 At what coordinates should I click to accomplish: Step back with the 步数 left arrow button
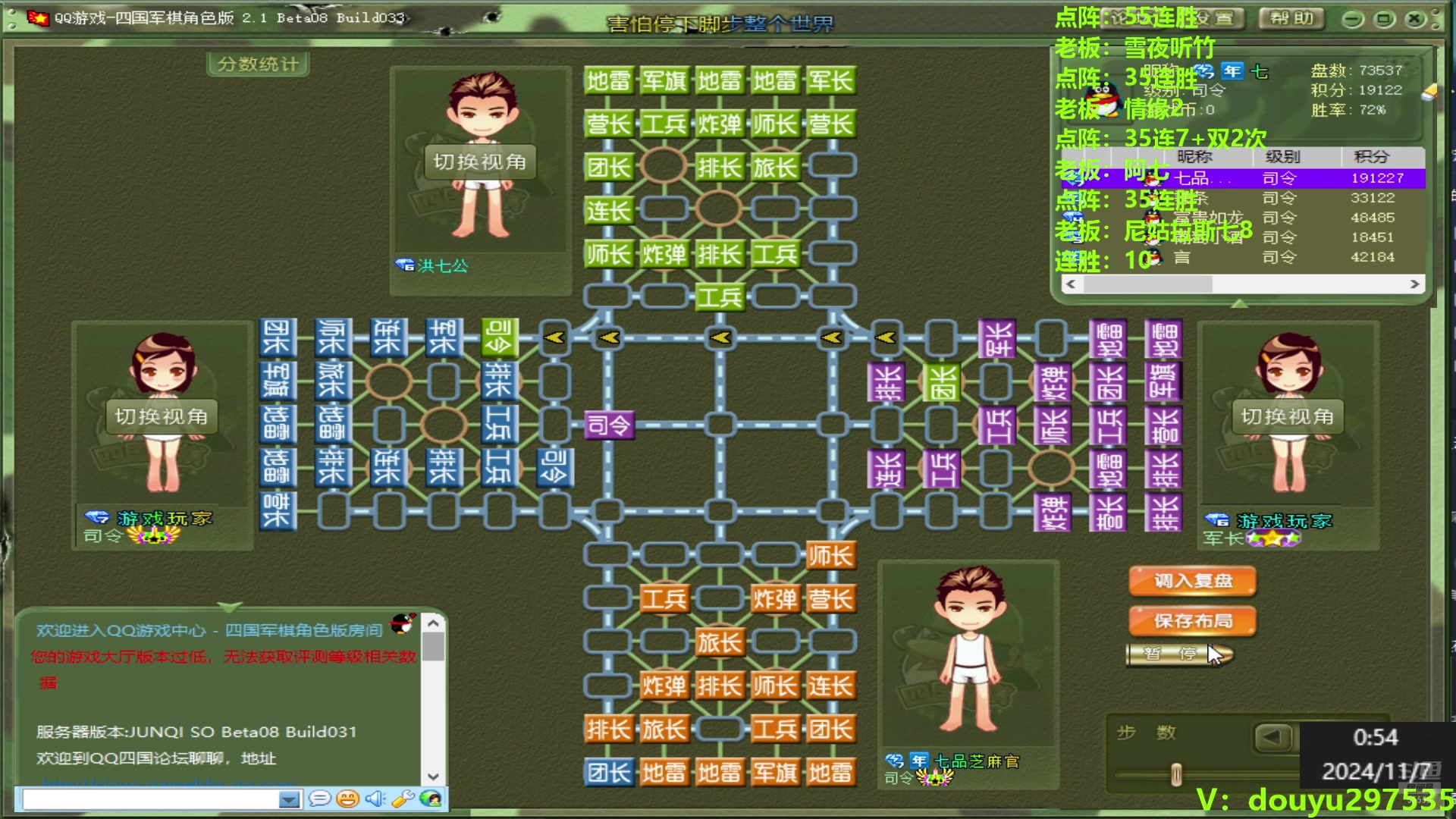click(1273, 736)
